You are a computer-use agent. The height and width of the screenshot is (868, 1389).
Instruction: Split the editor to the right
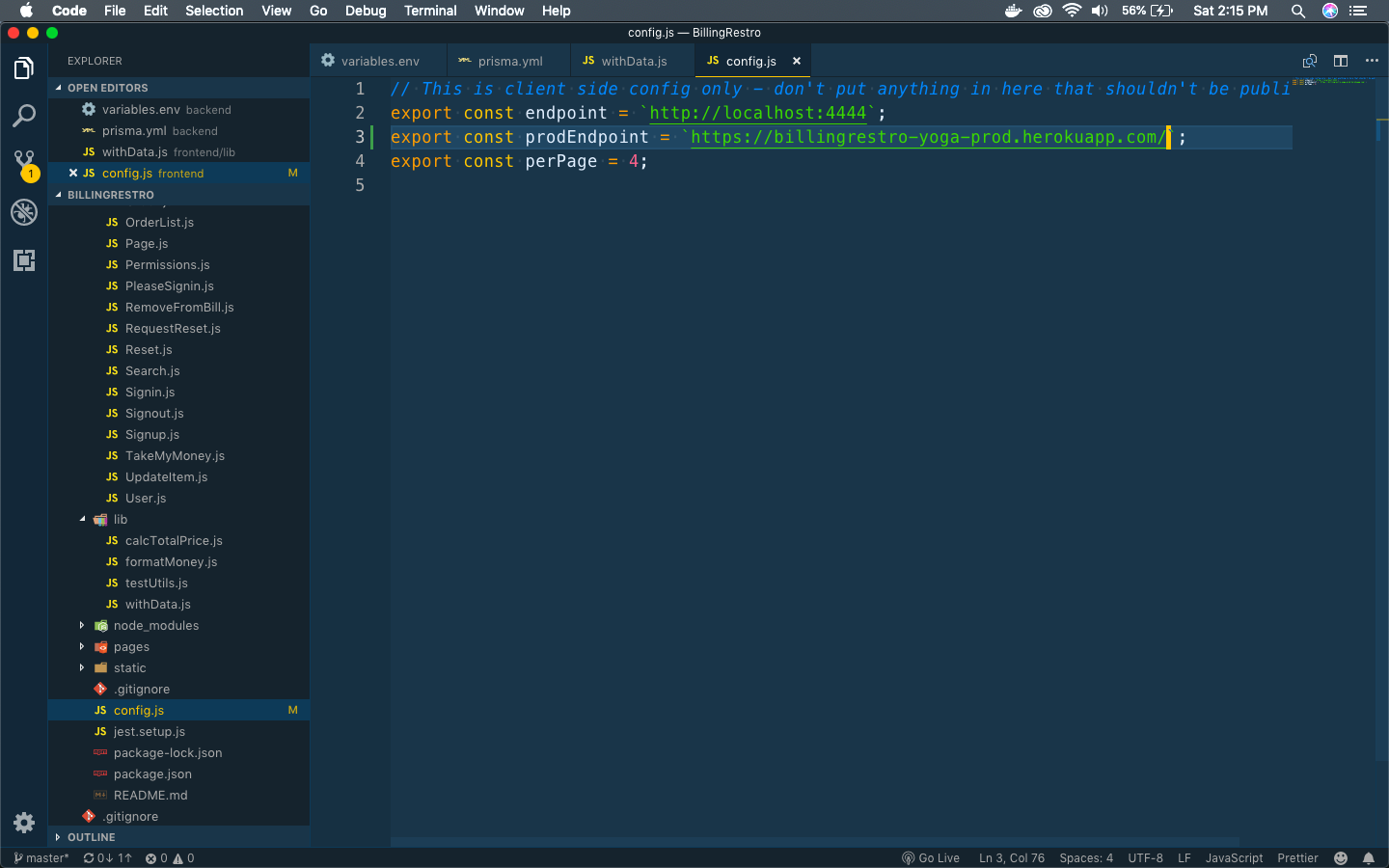click(1341, 61)
